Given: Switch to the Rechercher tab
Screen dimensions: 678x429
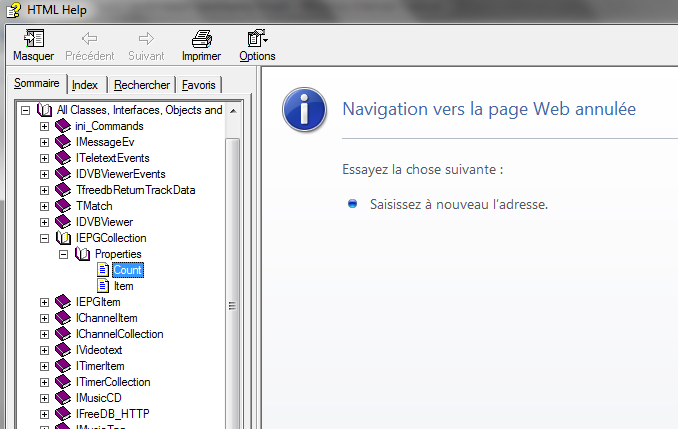Looking at the screenshot, I should coord(142,85).
